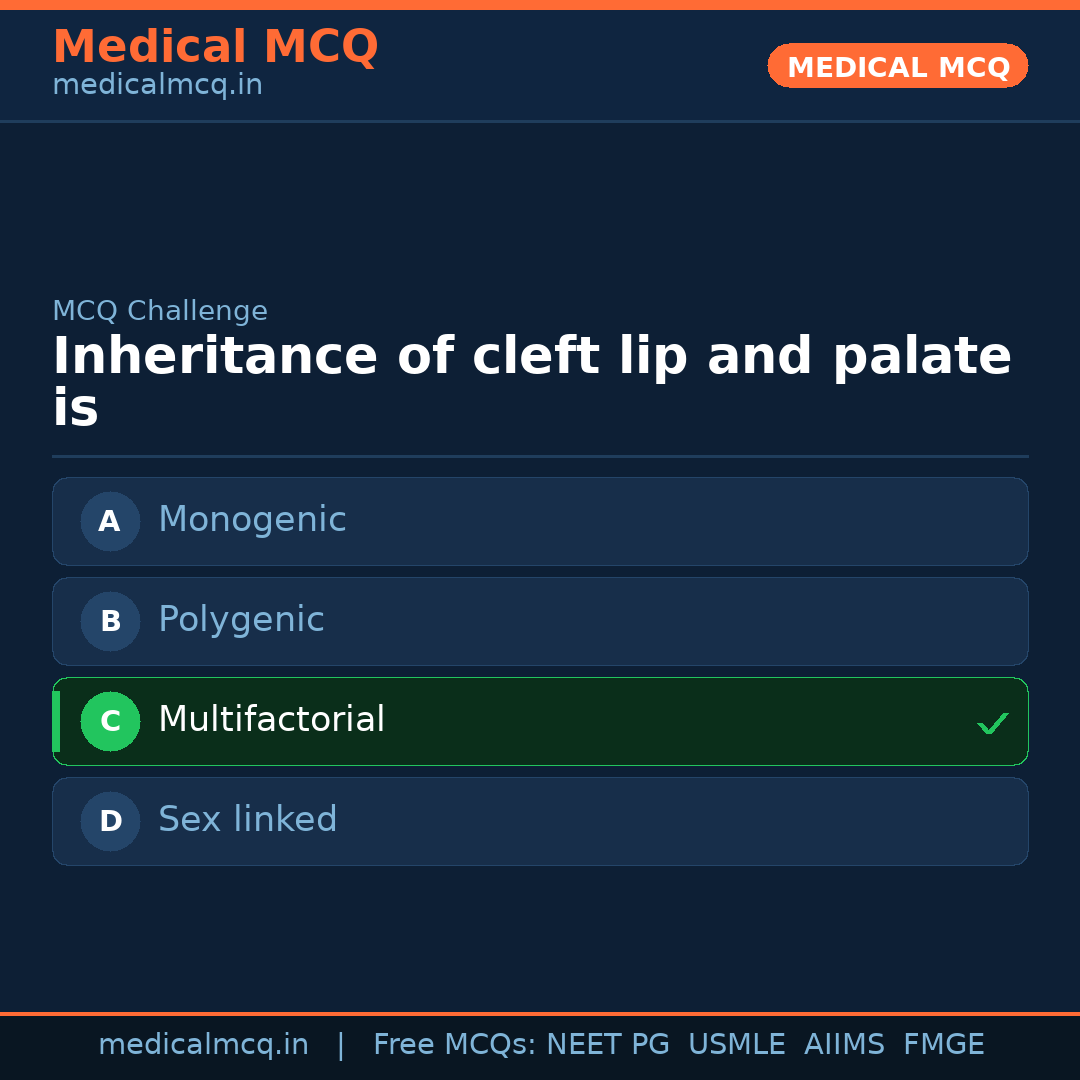Open medicalmcq.in link in the footer
This screenshot has height=1080, width=1080.
pos(203,1045)
